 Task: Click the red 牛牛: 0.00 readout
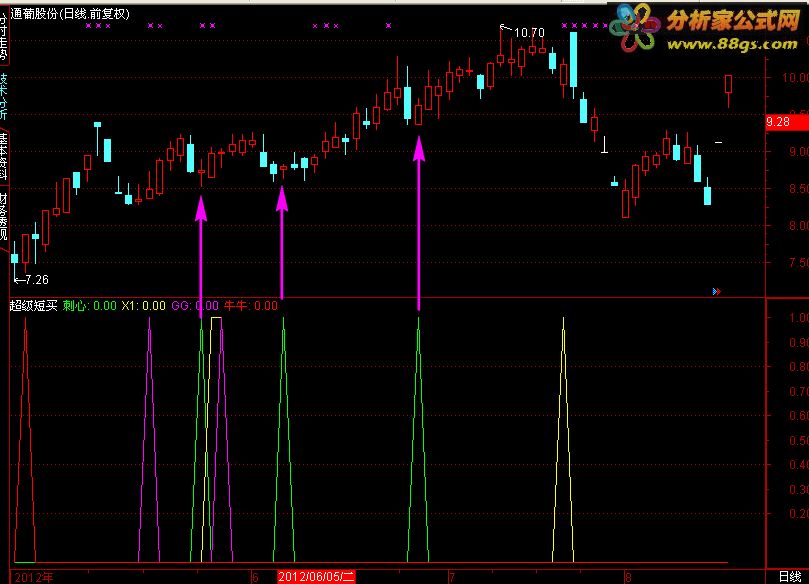(251, 305)
